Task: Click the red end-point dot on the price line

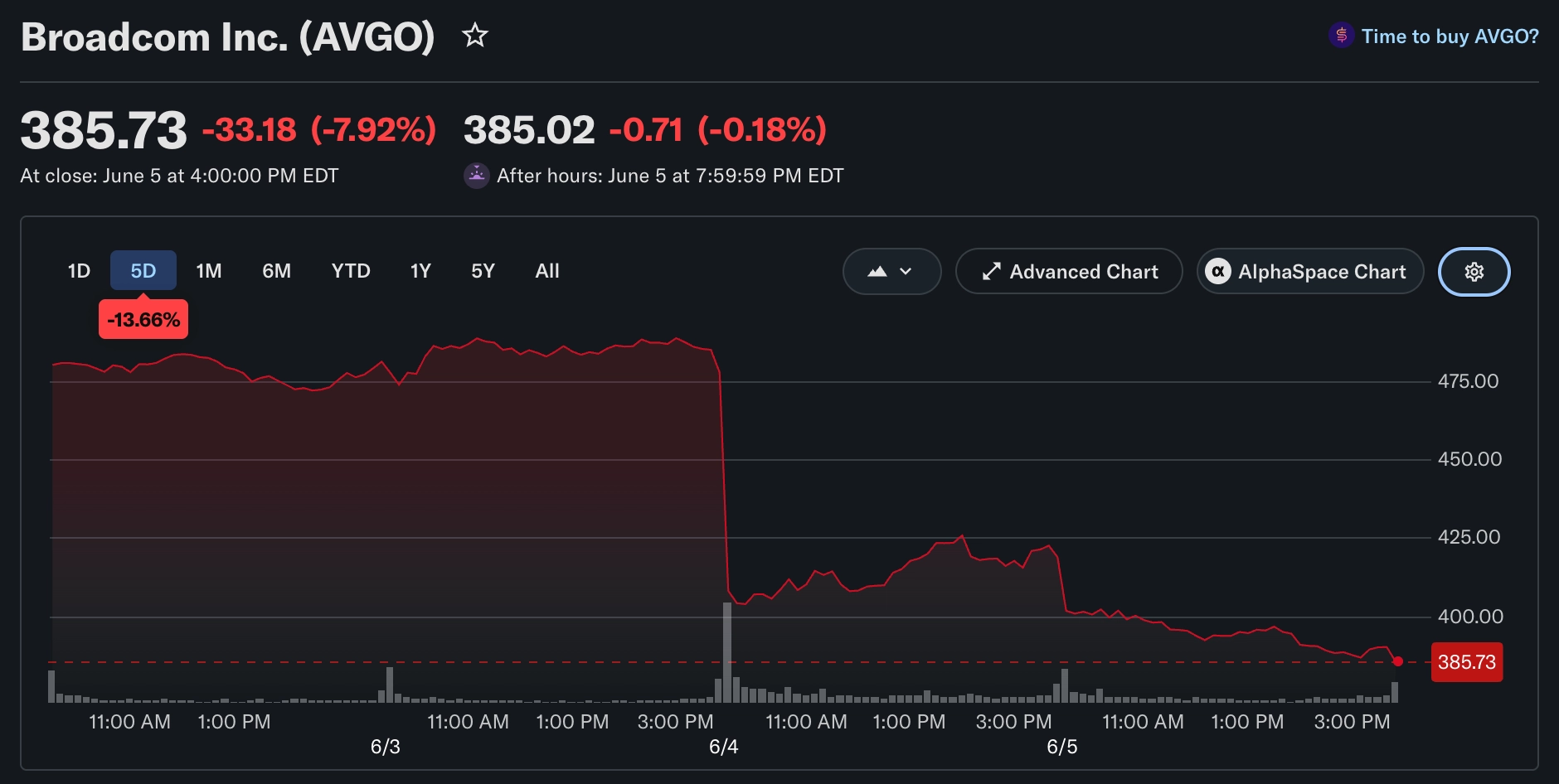Action: [x=1398, y=661]
